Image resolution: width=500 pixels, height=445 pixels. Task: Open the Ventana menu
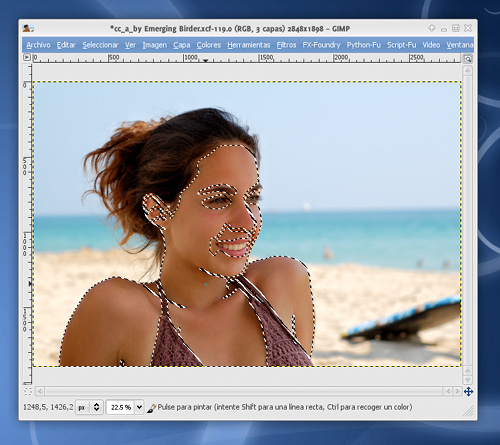coord(460,45)
